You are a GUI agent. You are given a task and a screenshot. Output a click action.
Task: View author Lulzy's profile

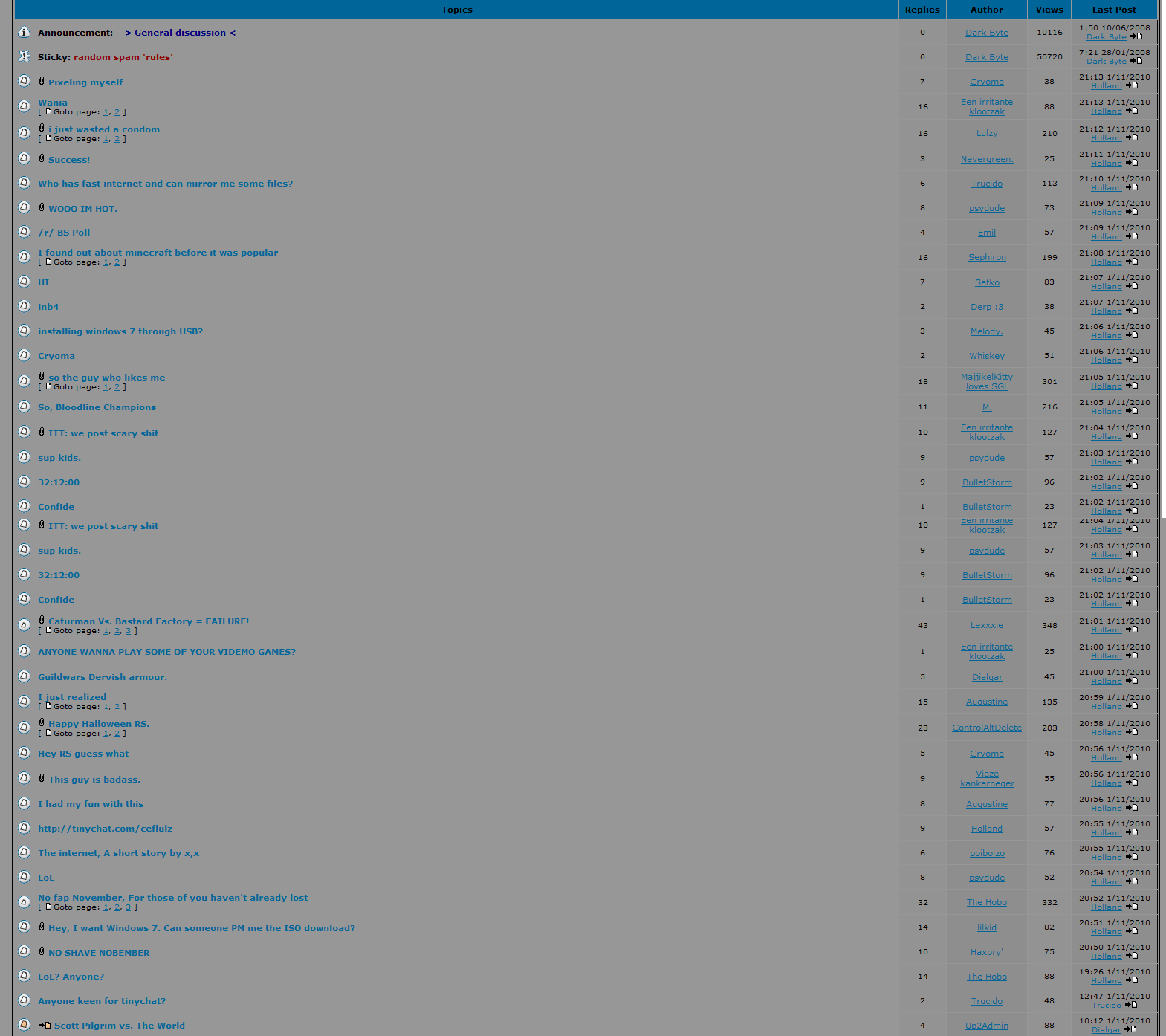point(987,134)
